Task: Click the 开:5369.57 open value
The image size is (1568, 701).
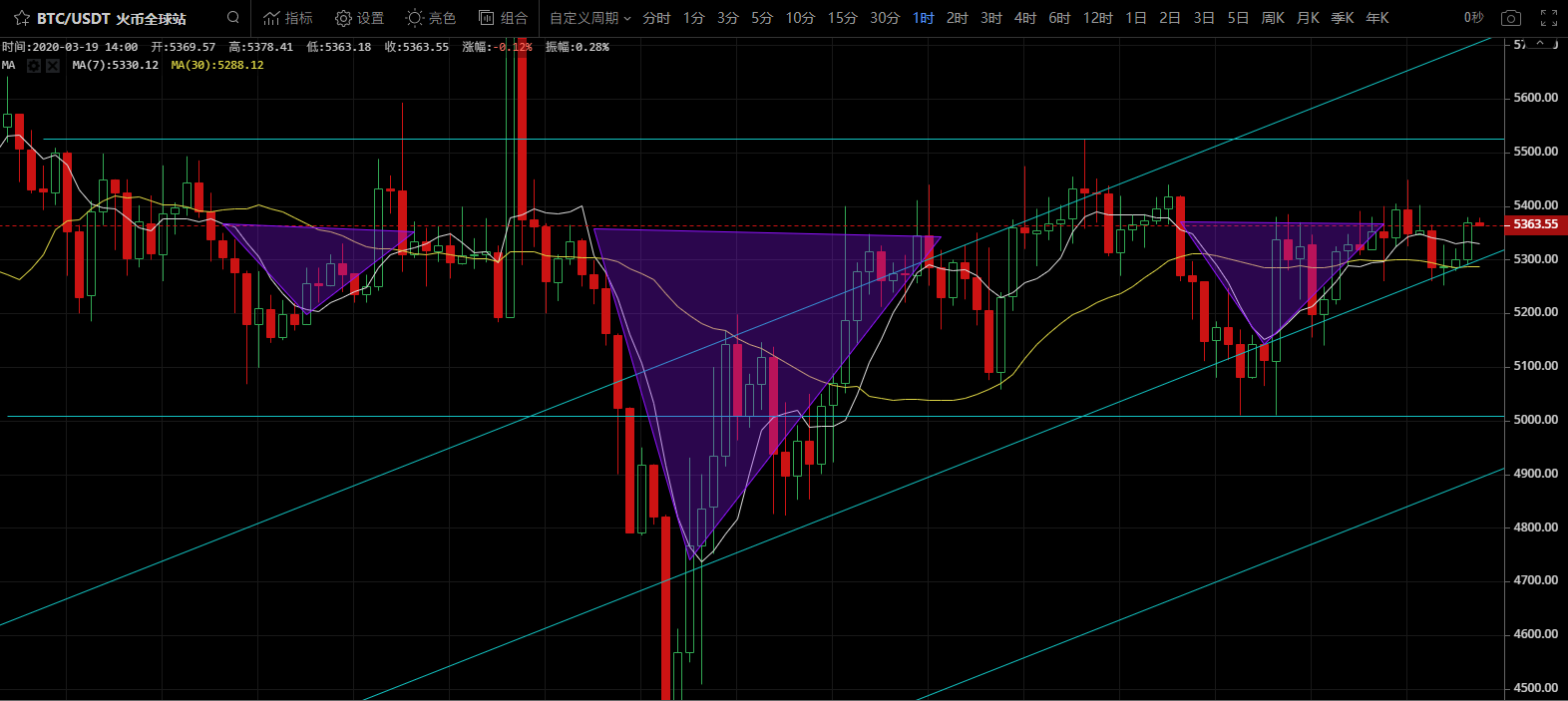Action: 184,47
